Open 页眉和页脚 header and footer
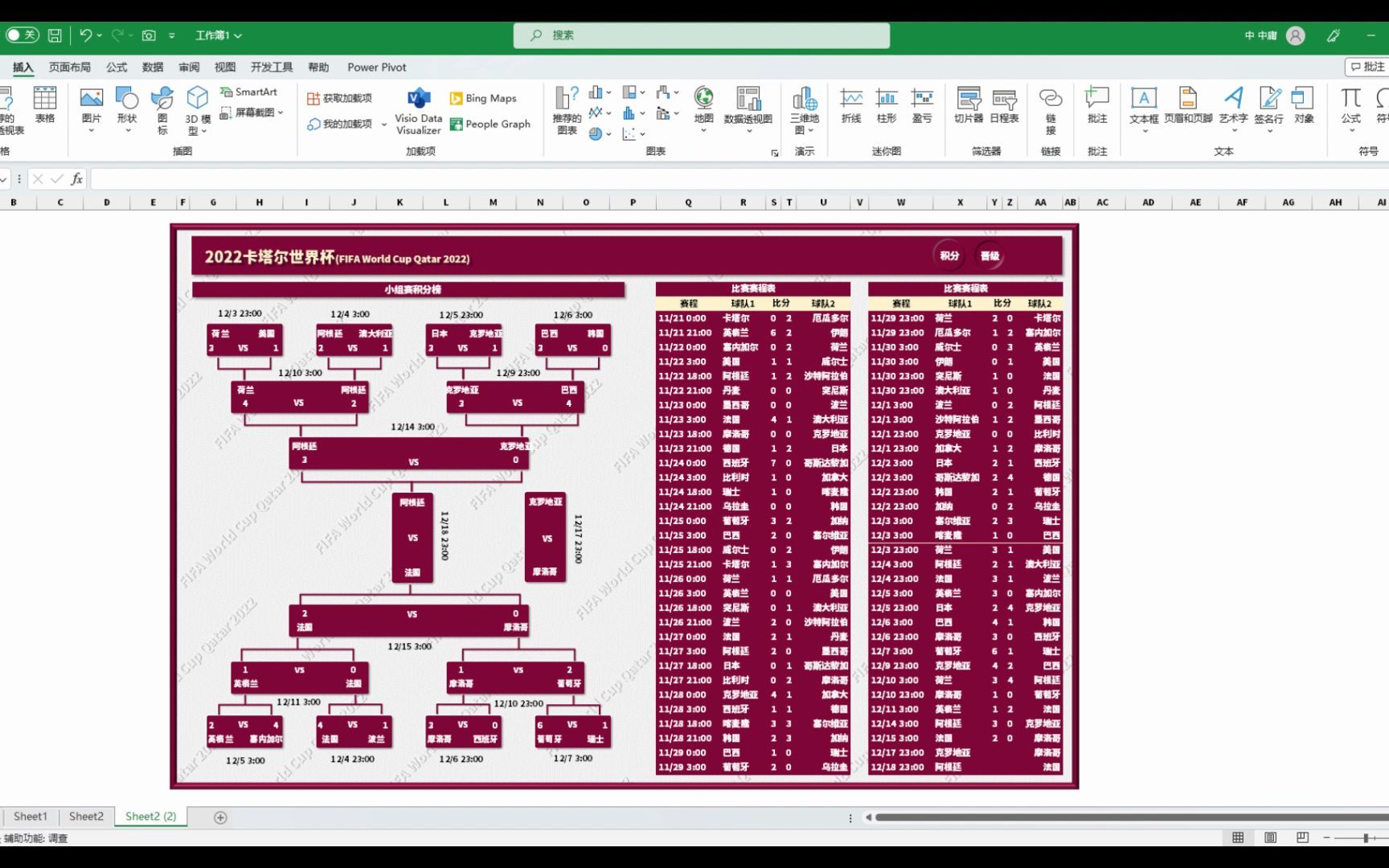This screenshot has height=868, width=1389. click(x=1188, y=105)
